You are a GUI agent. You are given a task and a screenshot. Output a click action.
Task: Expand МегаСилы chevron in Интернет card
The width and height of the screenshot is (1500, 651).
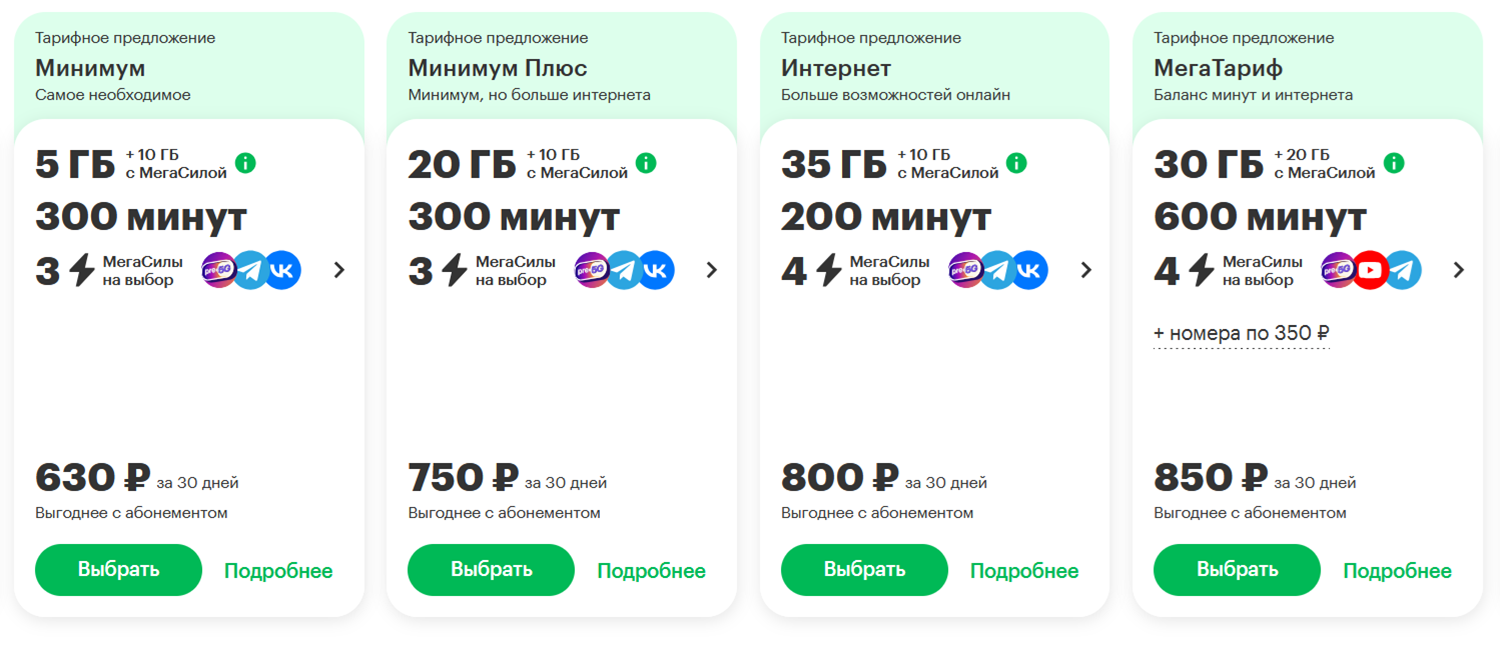[x=1086, y=270]
